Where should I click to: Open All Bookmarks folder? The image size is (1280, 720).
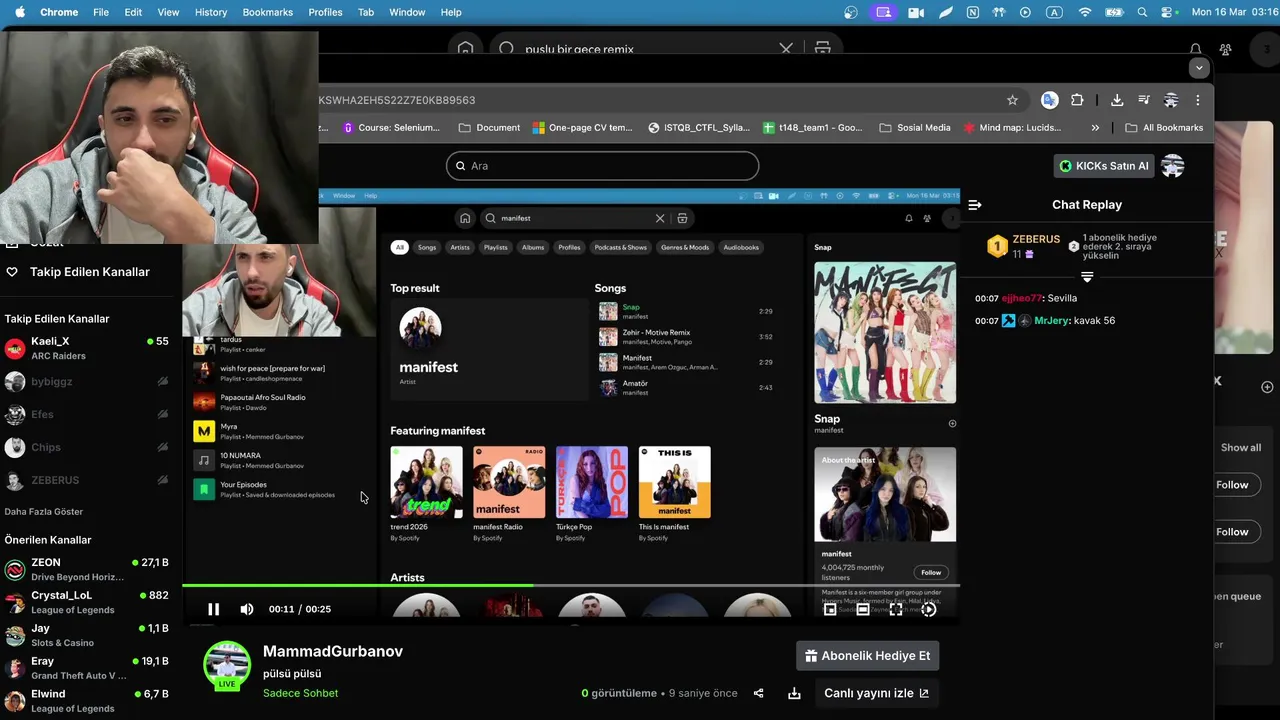(x=1164, y=128)
